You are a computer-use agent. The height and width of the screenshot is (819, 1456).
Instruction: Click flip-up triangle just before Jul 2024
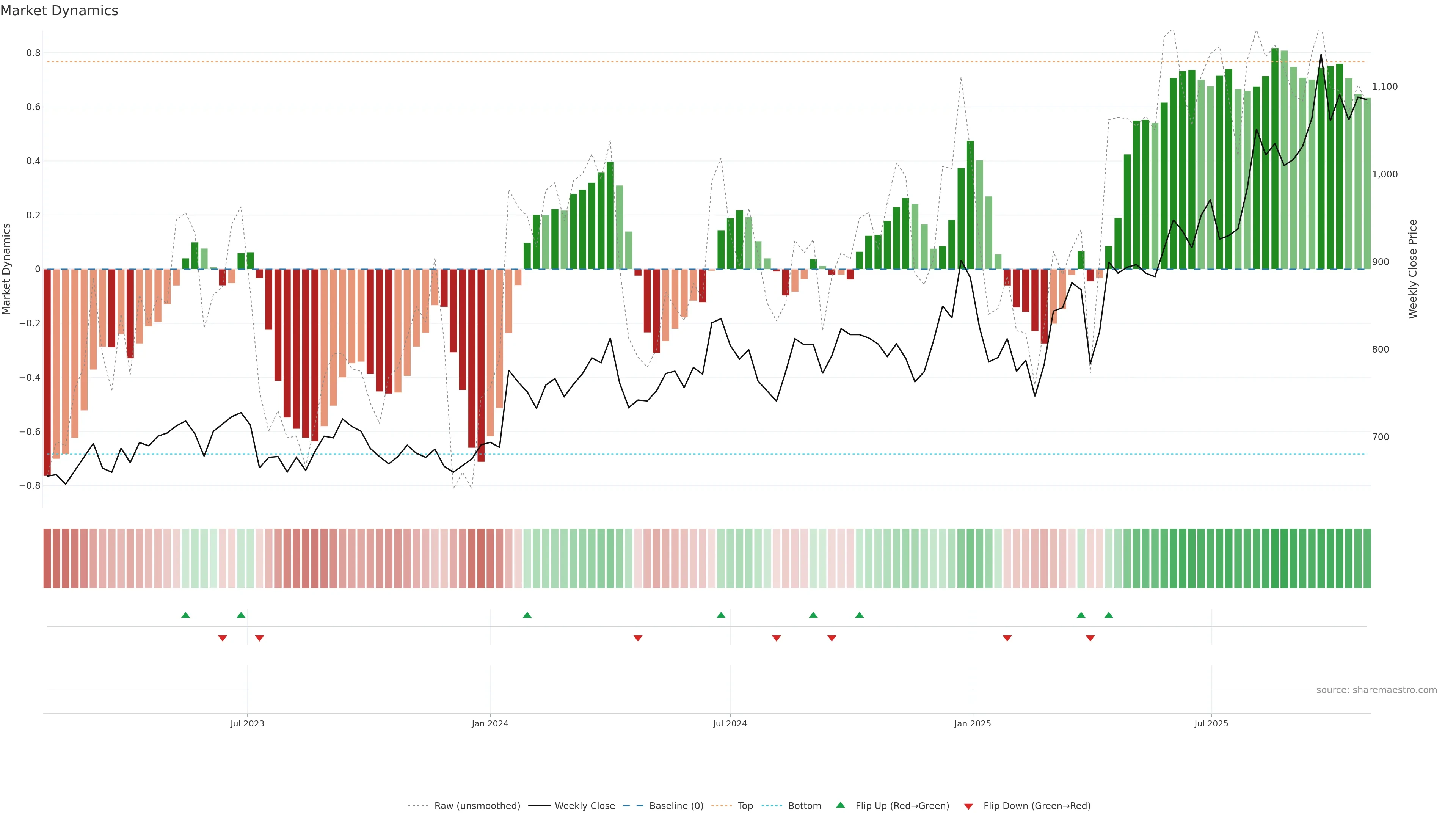(721, 615)
